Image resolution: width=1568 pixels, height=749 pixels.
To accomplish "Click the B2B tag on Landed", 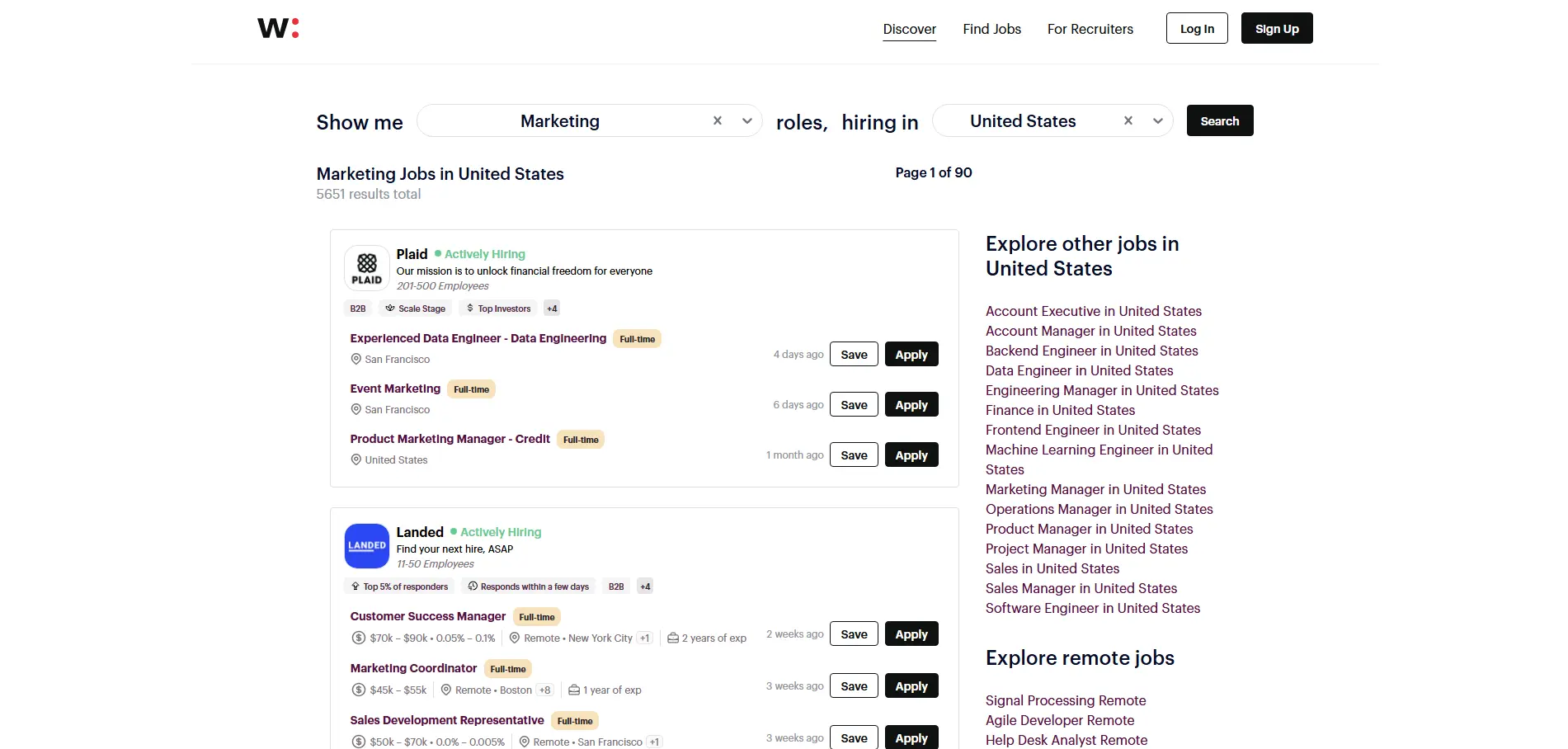I will click(616, 586).
